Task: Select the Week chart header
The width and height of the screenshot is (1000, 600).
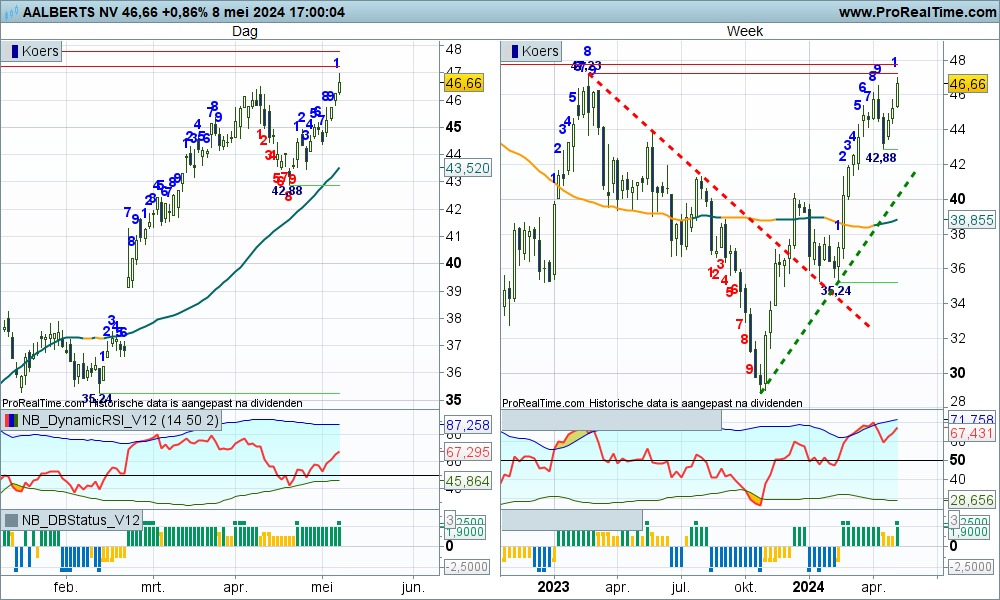Action: 744,31
